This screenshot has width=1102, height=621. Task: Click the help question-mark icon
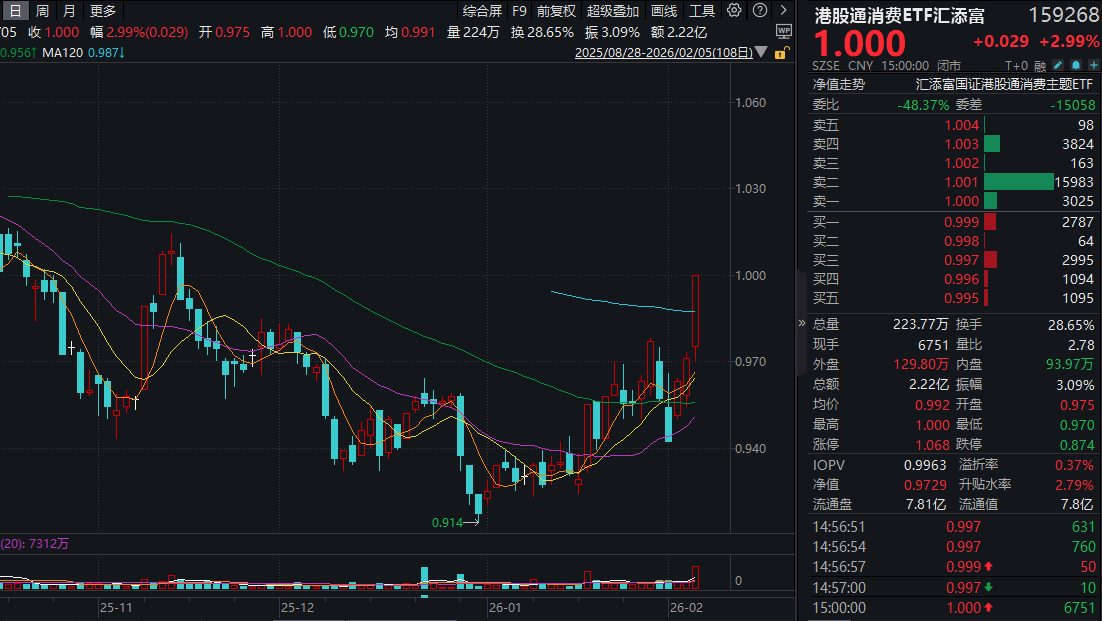pos(759,10)
